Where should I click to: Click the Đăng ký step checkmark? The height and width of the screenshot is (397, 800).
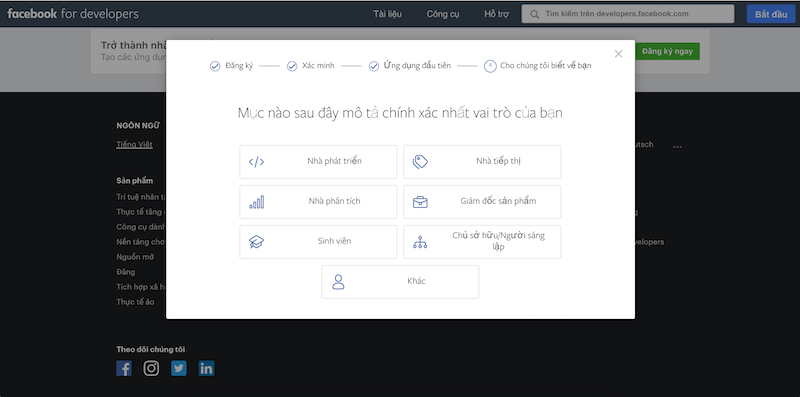215,66
